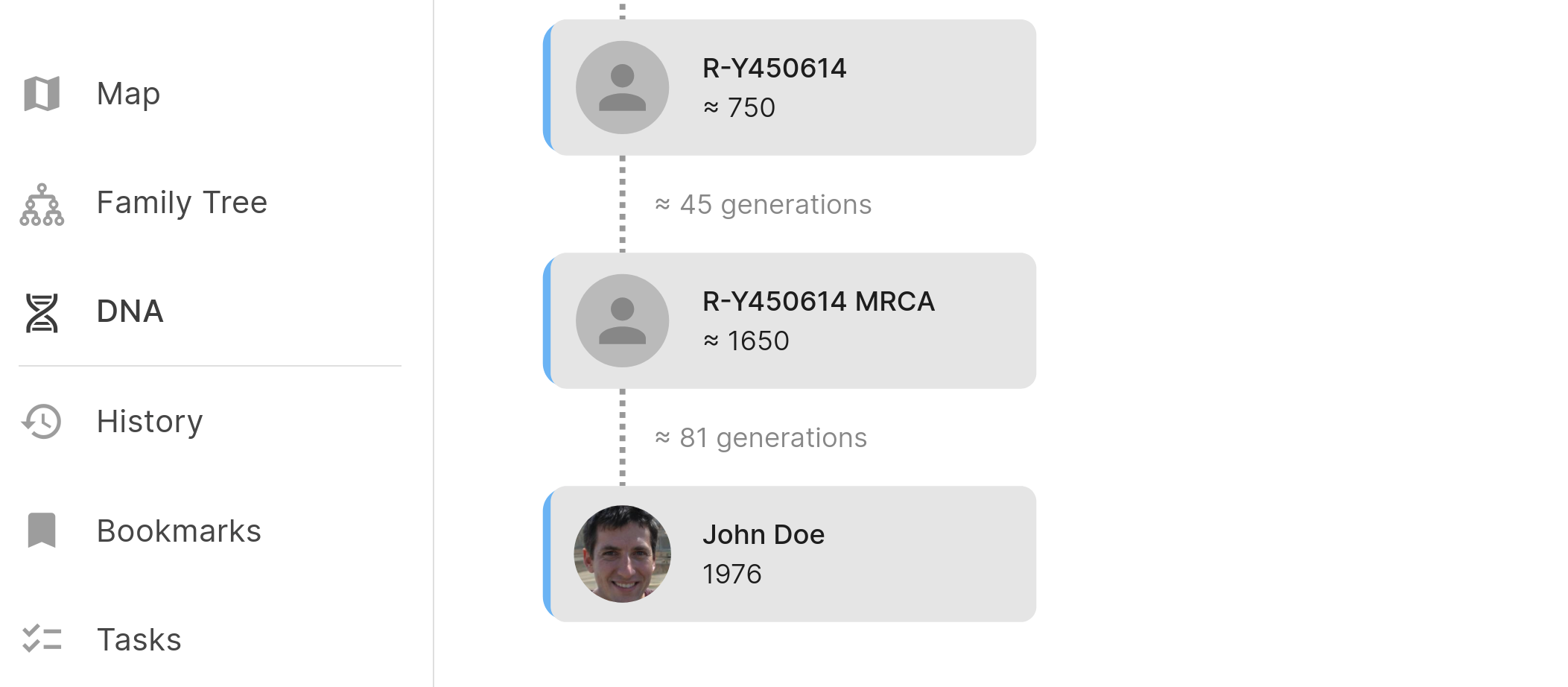Go to the History page
This screenshot has height=687, width=1568.
pos(150,422)
